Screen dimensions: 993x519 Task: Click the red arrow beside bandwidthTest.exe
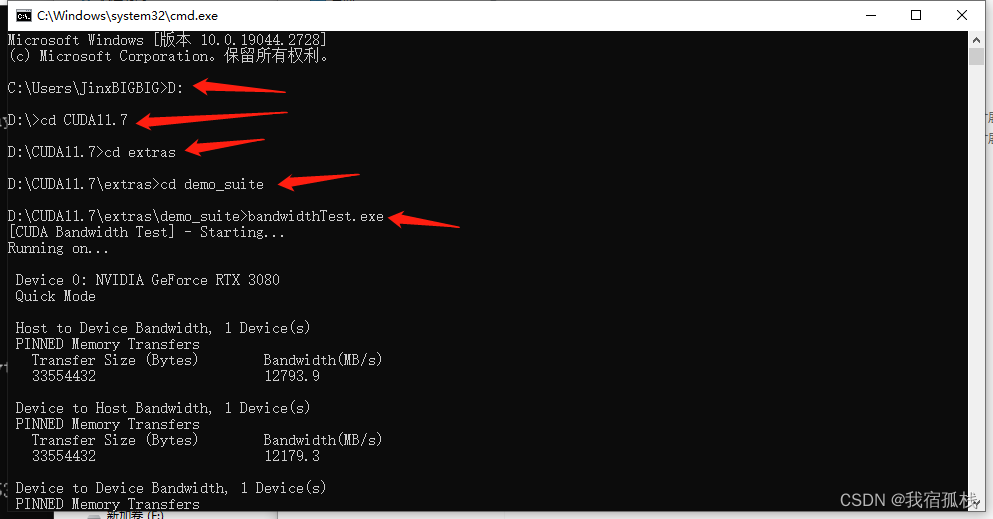coord(424,220)
